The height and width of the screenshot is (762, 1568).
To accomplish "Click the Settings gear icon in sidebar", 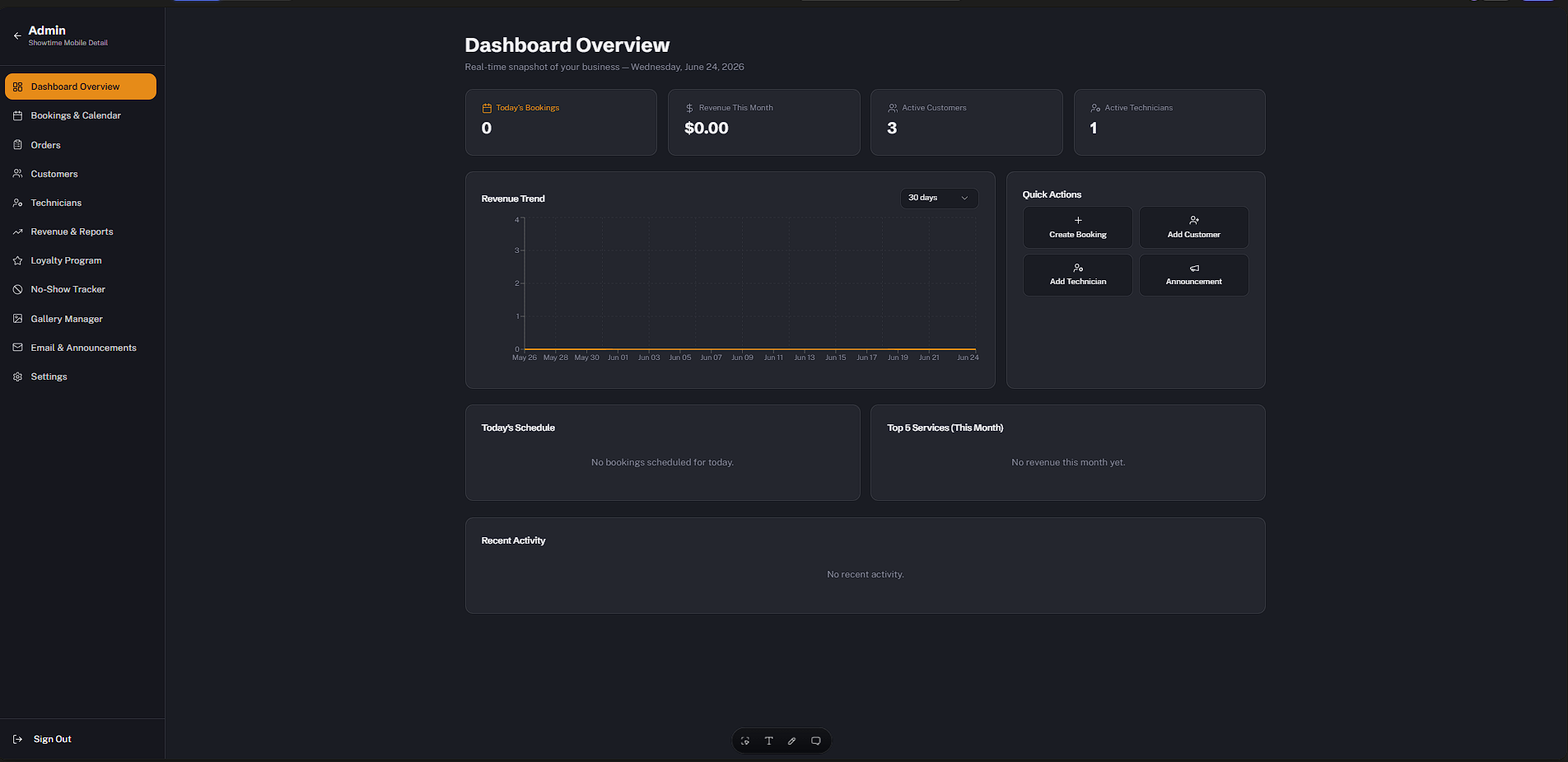I will 17,376.
